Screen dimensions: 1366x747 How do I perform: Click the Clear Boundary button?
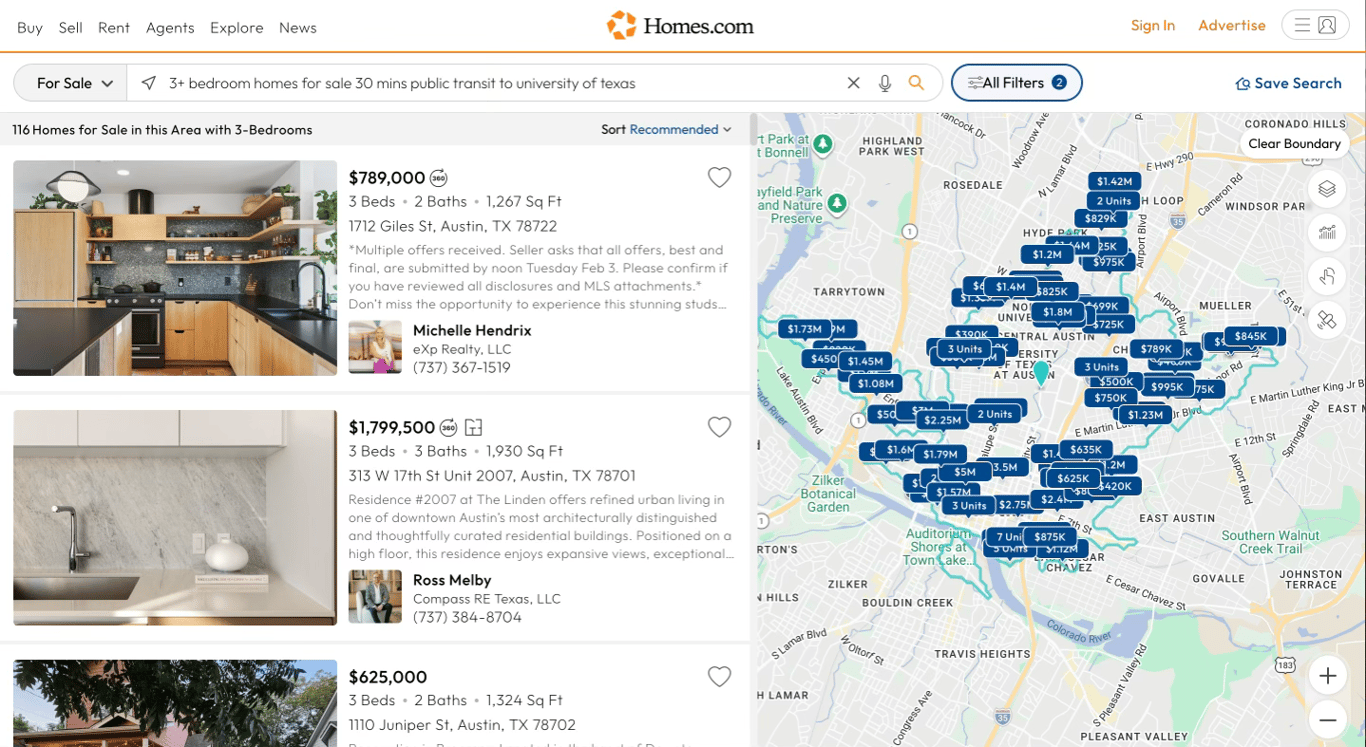[x=1294, y=143]
